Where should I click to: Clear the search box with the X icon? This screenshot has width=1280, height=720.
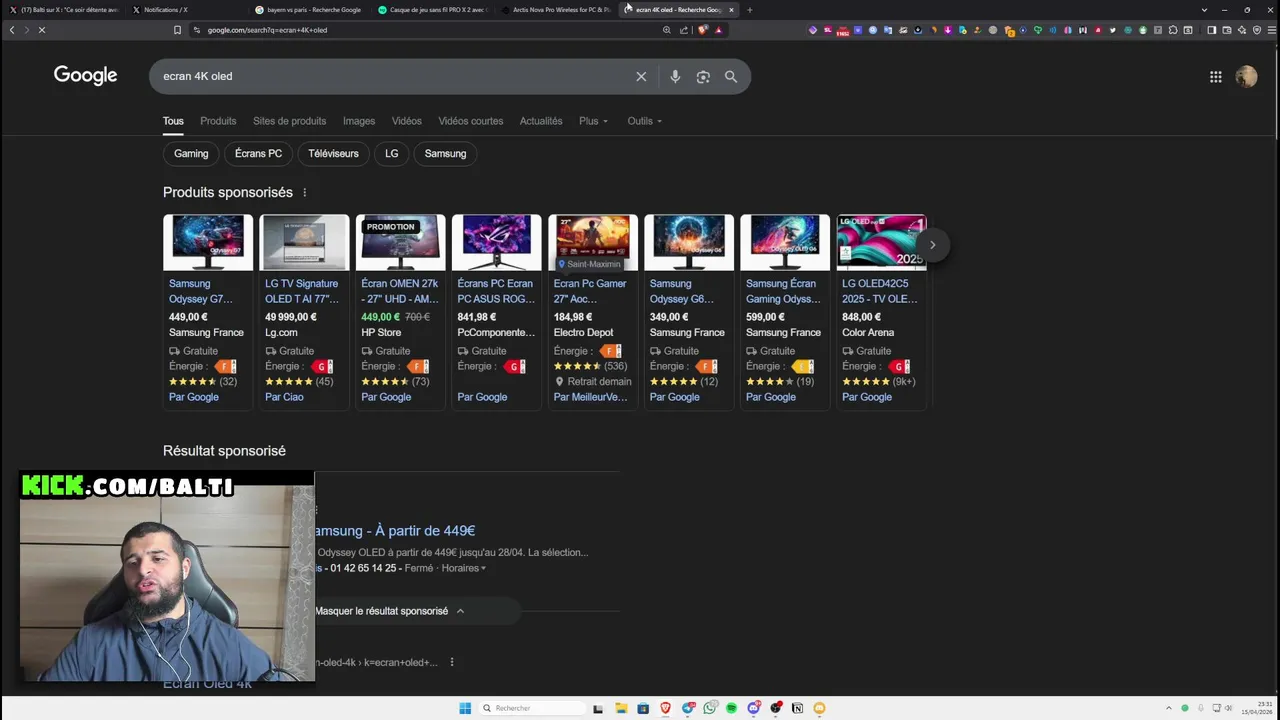[641, 76]
